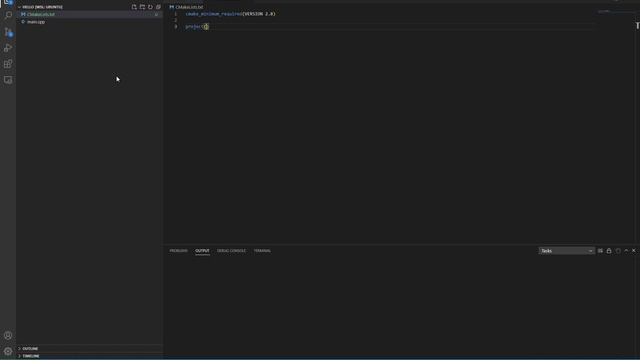Screen dimensions: 640x360
Task: Open the Search view in activity bar
Action: pyautogui.click(x=8, y=16)
